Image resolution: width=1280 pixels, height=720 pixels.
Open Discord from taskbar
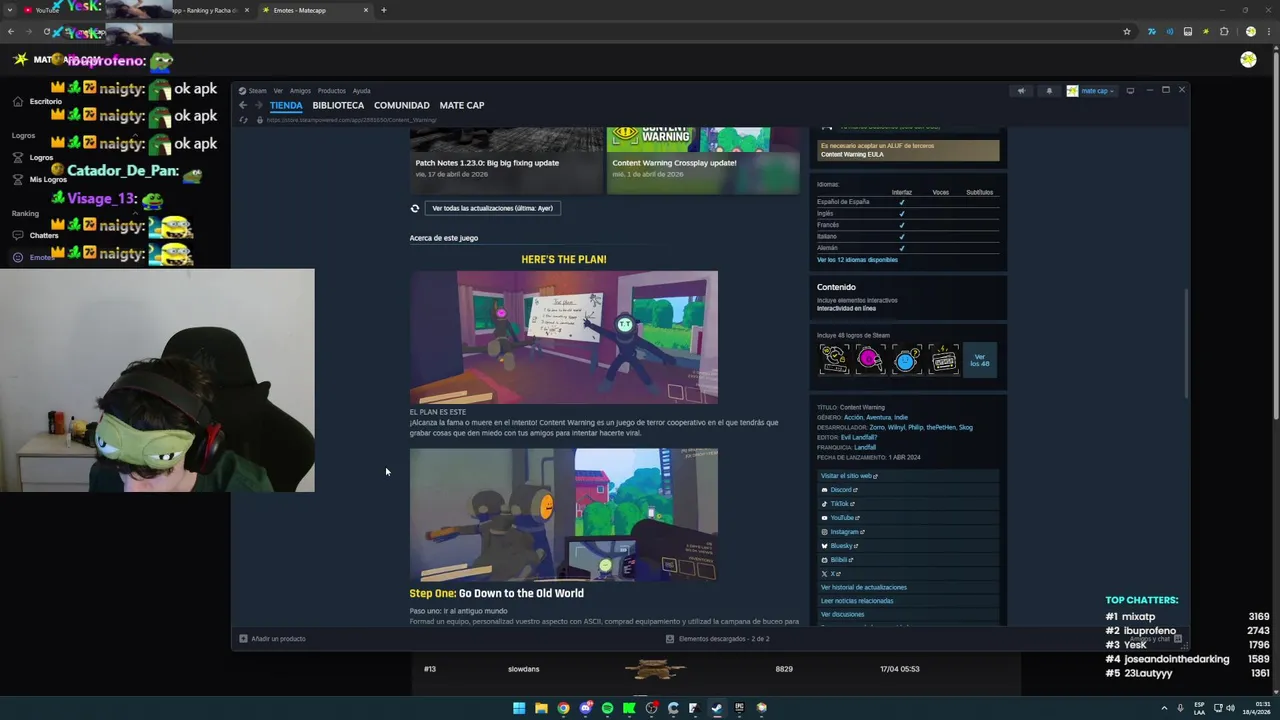pos(585,708)
